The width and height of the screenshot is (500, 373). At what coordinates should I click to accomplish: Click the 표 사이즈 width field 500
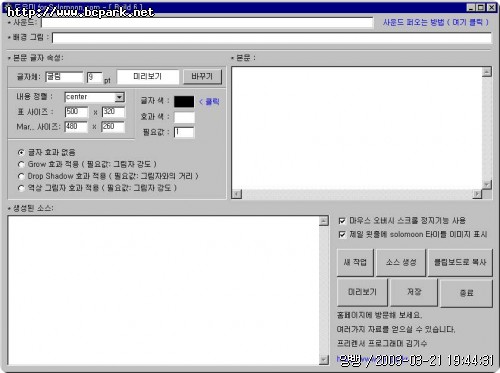click(x=76, y=112)
